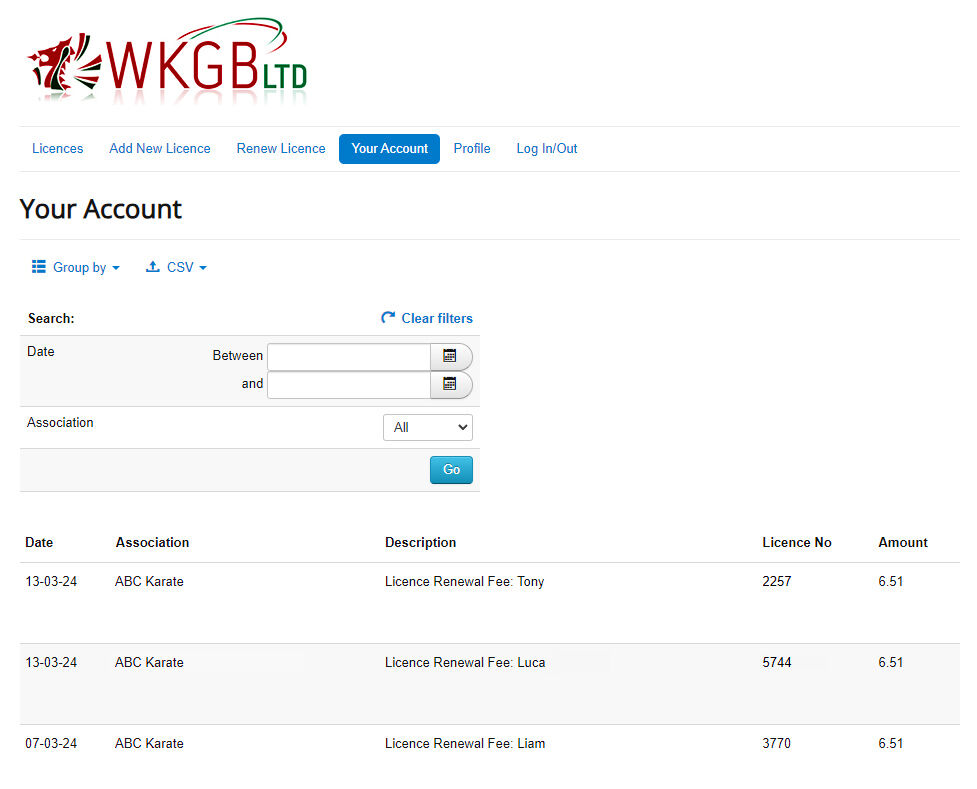
Task: Click inside the Between date input field
Action: tap(348, 357)
